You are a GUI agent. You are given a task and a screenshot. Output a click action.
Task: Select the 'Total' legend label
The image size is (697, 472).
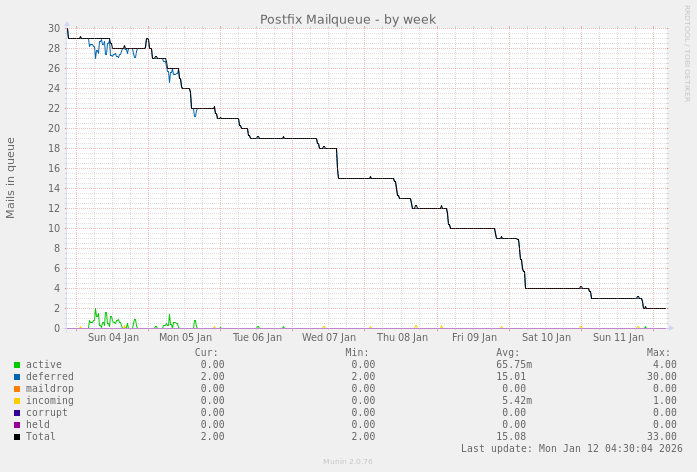[40, 436]
